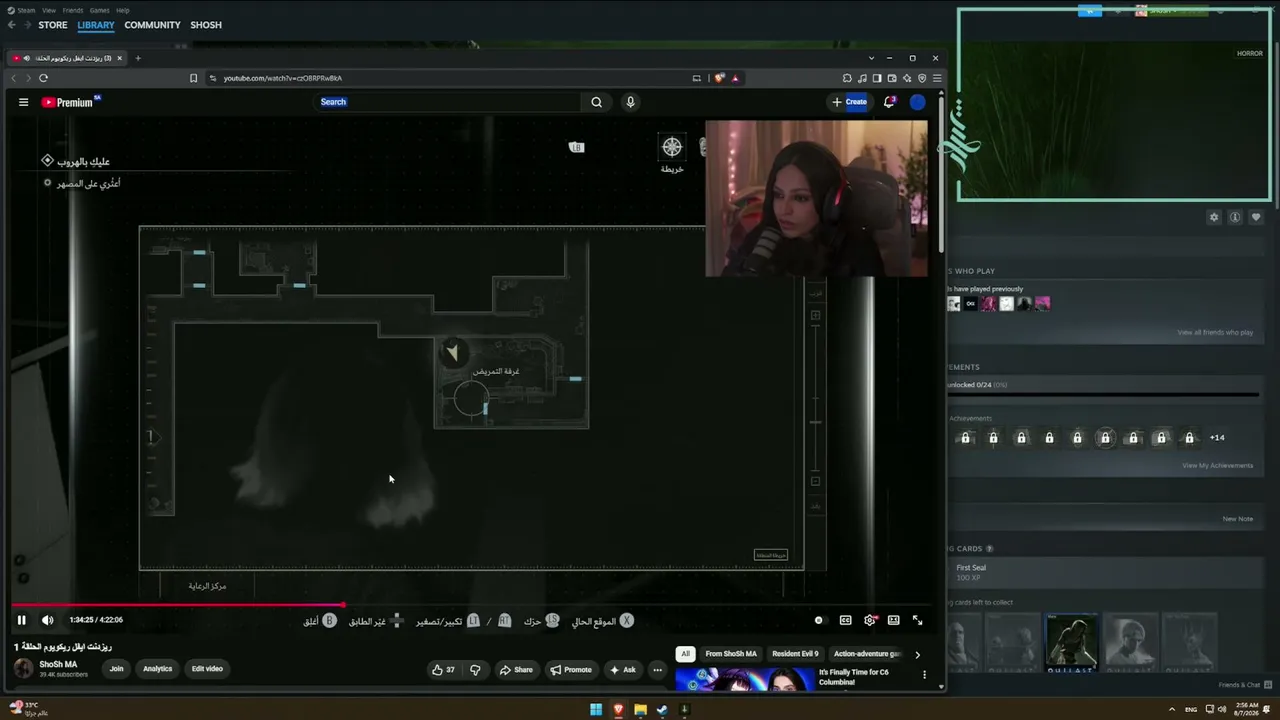Screen dimensions: 1280x720
Task: Select the From ShoSh MA chip
Action: click(731, 654)
